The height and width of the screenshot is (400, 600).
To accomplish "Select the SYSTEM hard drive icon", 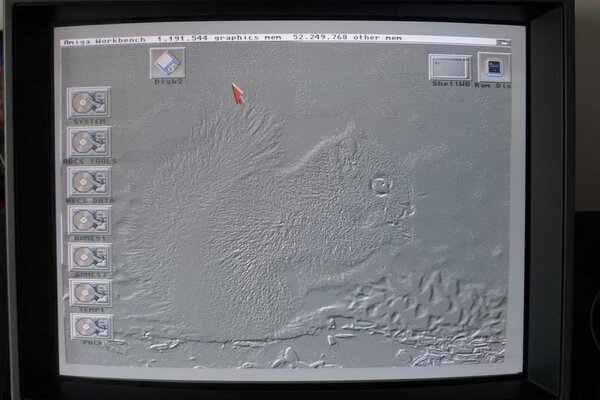I will coord(89,102).
